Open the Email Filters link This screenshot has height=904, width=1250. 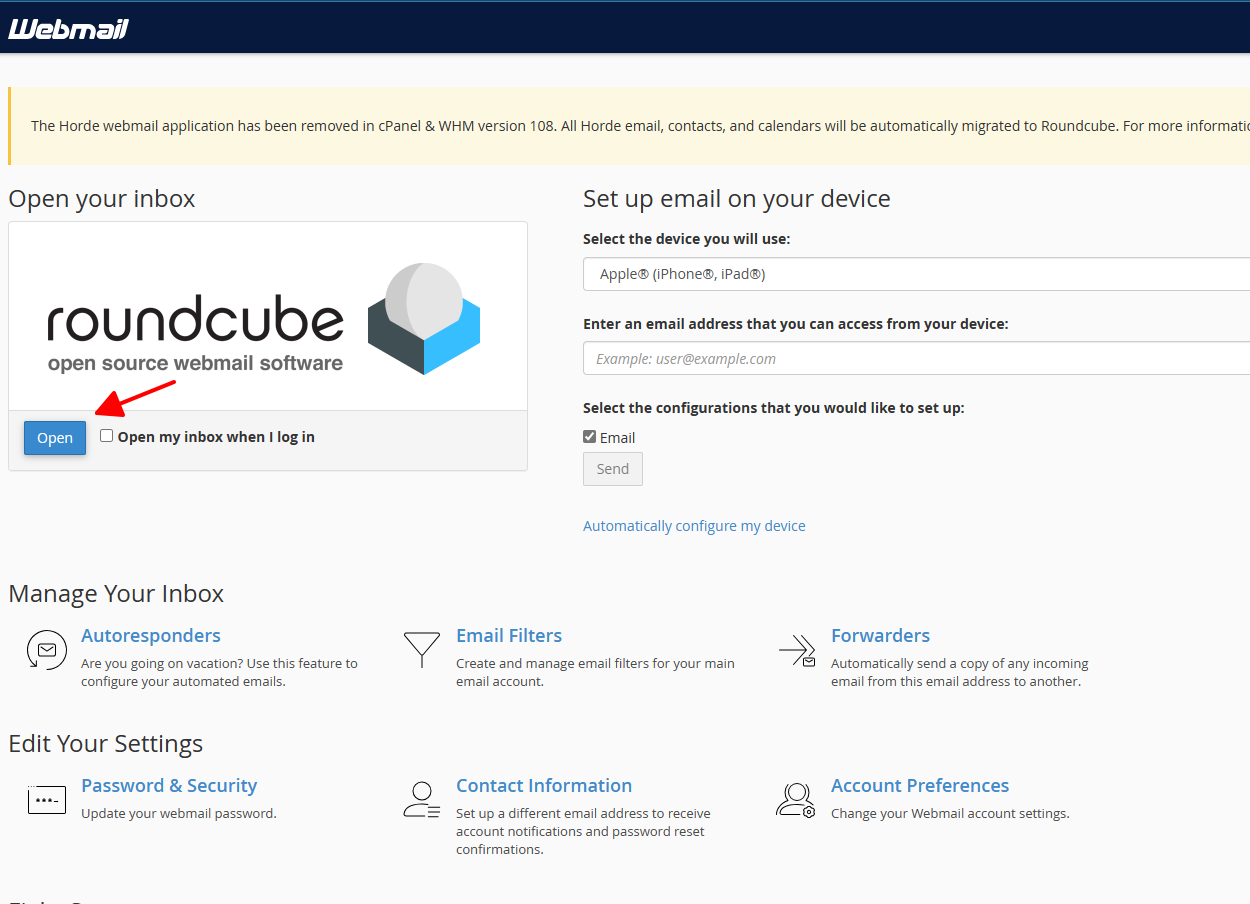coord(509,636)
